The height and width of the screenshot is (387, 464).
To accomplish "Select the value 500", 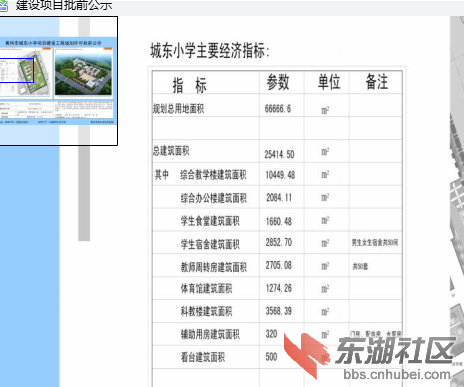I will pyautogui.click(x=271, y=357).
